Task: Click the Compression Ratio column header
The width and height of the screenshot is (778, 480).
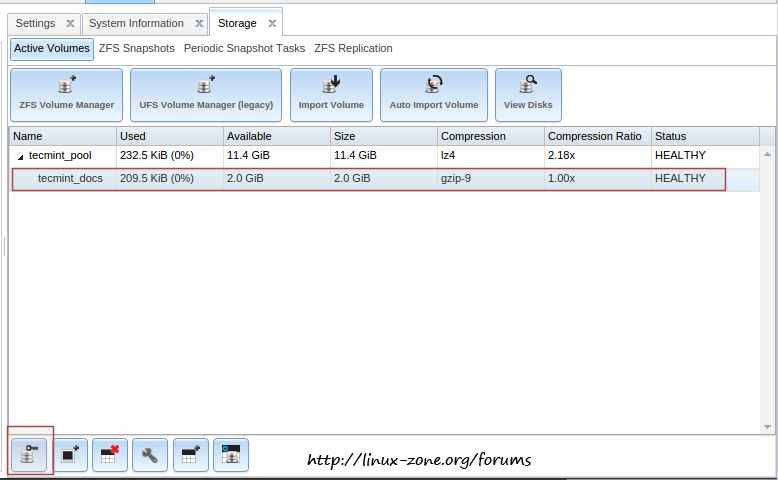Action: 594,136
